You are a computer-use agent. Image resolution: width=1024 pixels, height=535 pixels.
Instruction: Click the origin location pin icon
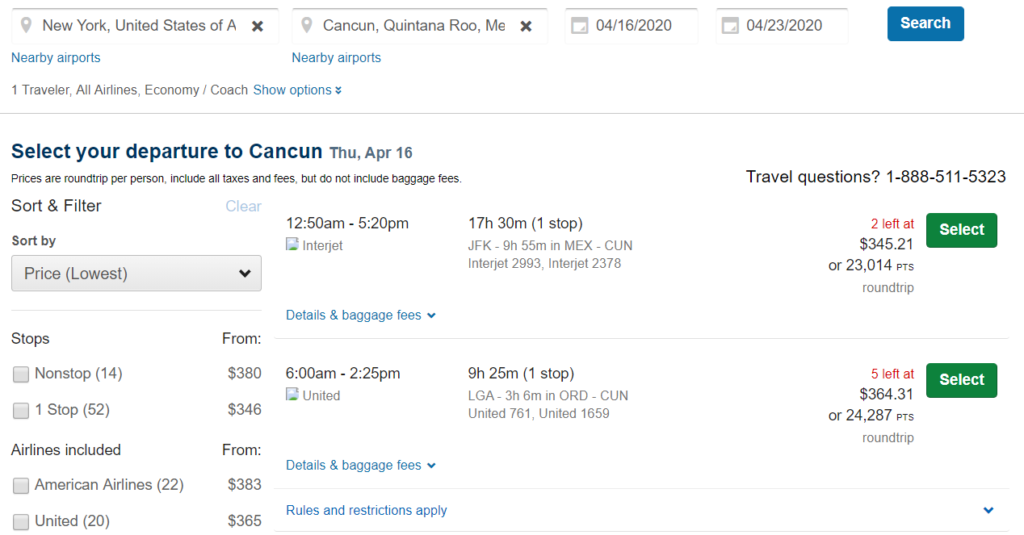(27, 26)
